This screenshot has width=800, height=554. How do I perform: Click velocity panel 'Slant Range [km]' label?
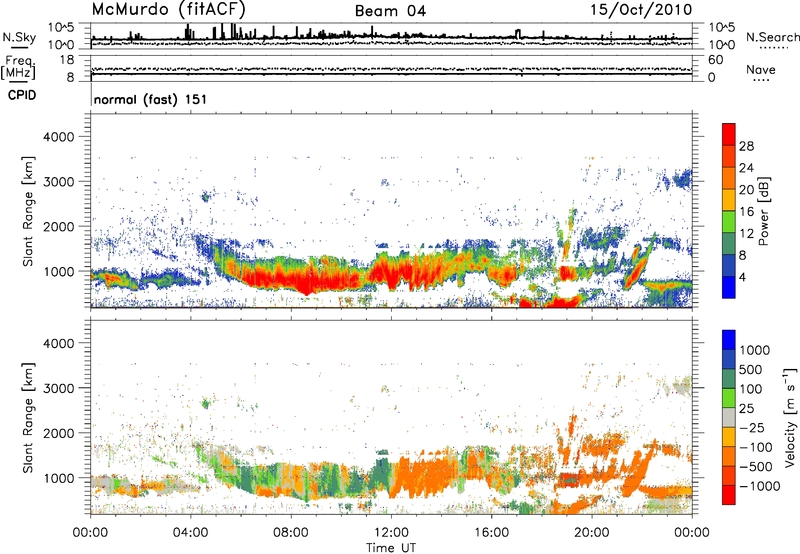point(28,417)
